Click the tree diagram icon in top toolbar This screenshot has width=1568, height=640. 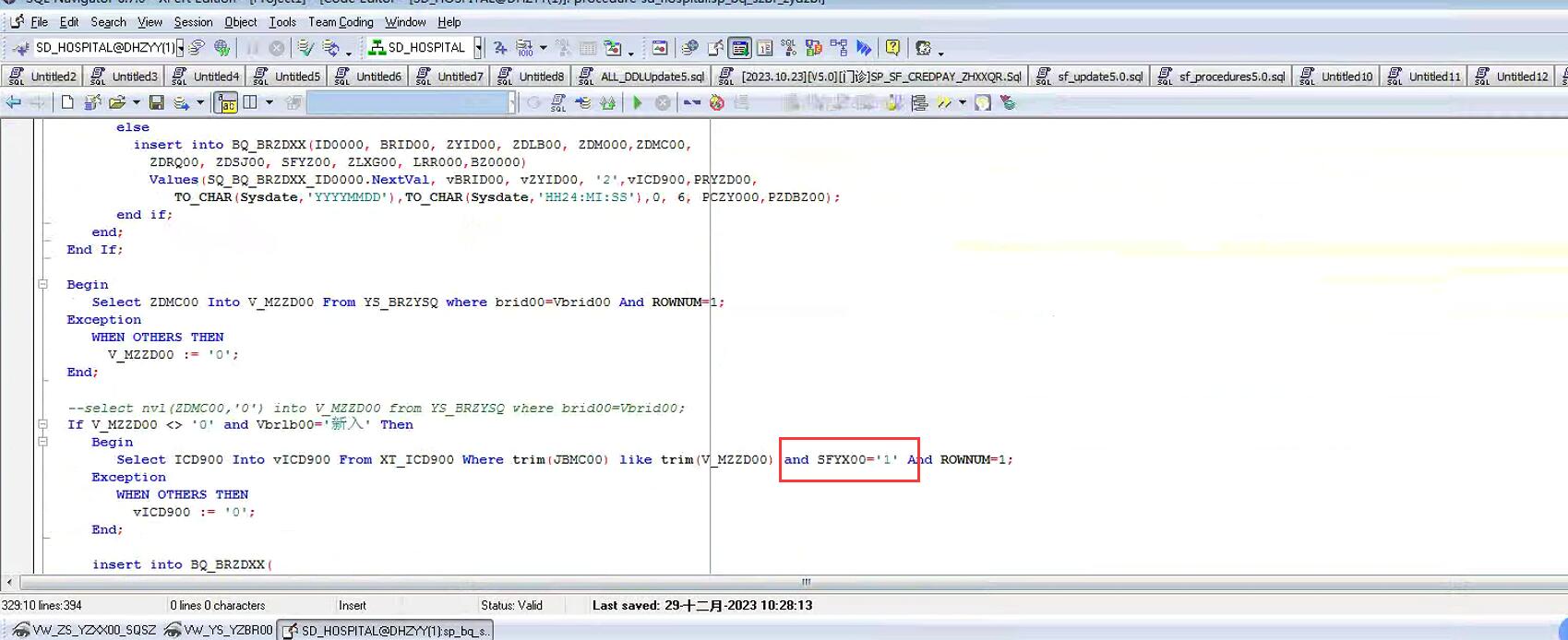pyautogui.click(x=838, y=47)
